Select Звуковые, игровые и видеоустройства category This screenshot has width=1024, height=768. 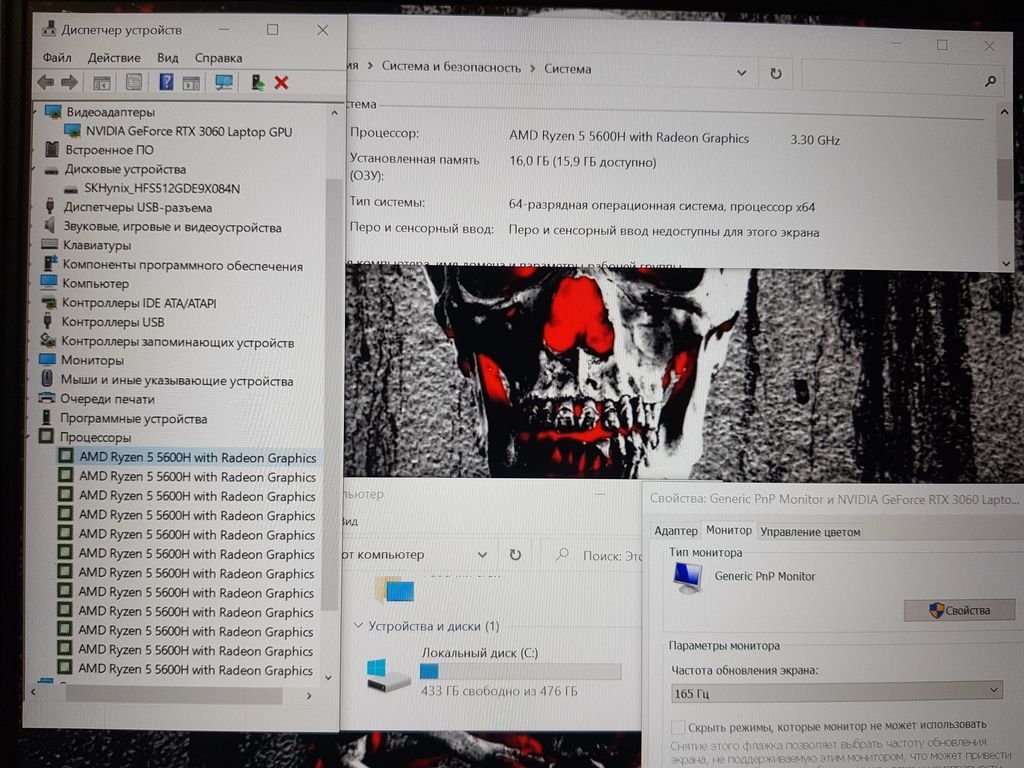coord(172,227)
